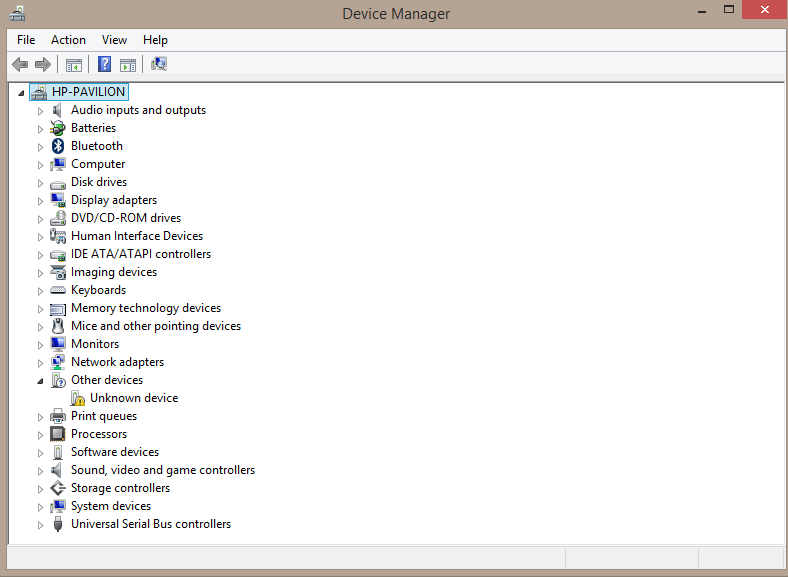Collapse the HP-PAVILION root node
This screenshot has height=577, width=788.
coord(21,93)
